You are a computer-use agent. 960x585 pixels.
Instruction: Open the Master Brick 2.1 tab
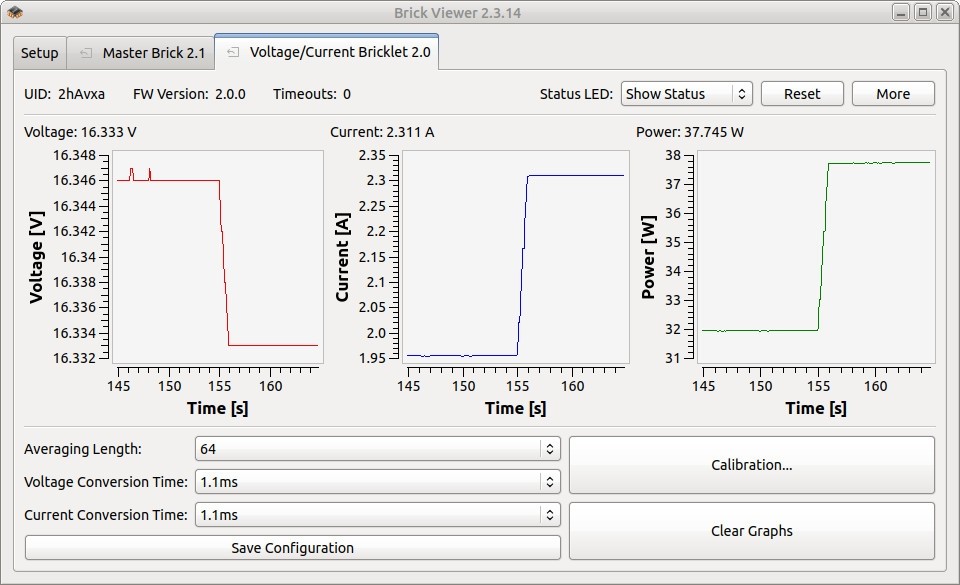click(141, 53)
